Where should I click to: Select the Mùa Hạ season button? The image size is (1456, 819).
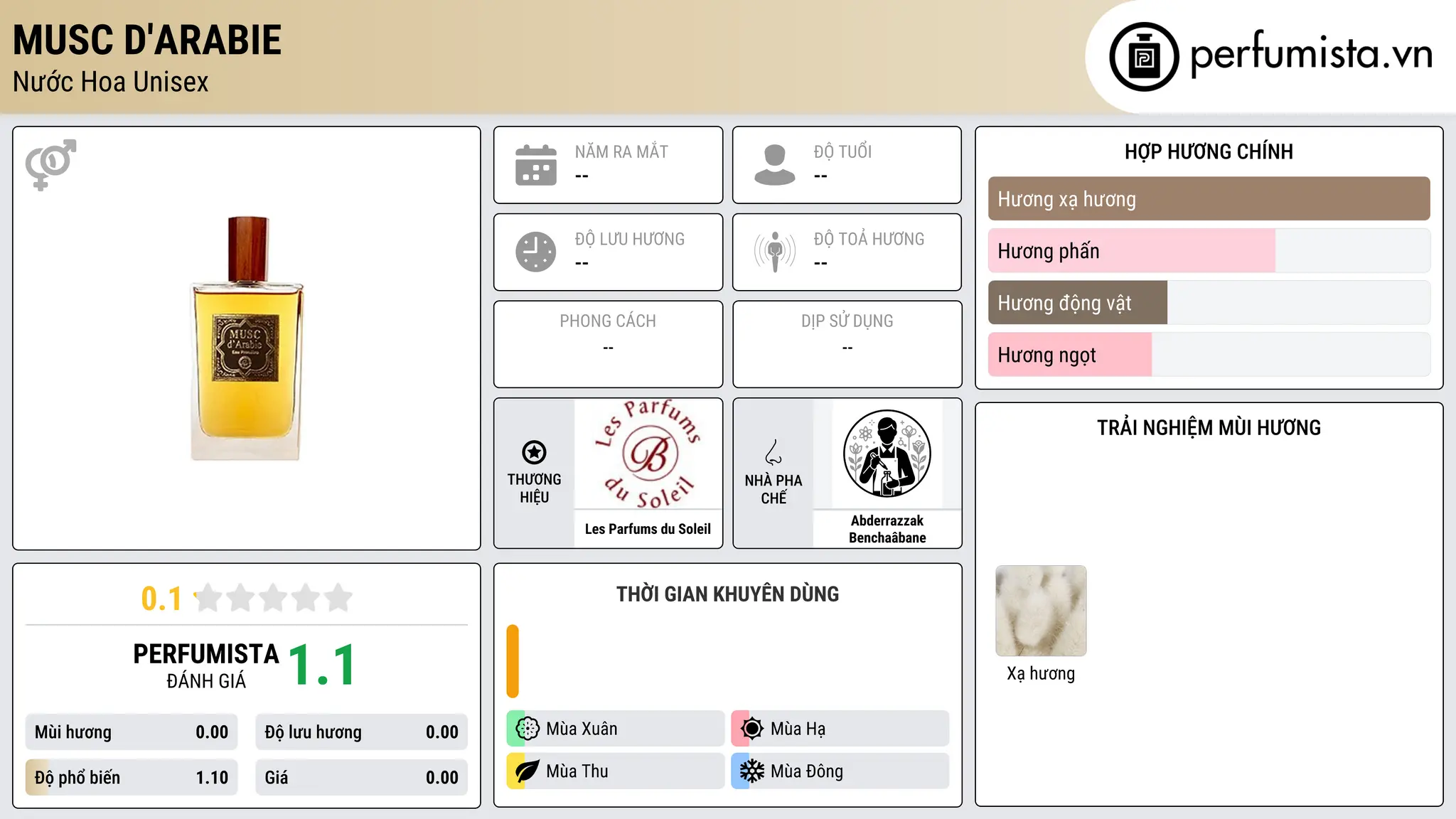(x=840, y=729)
